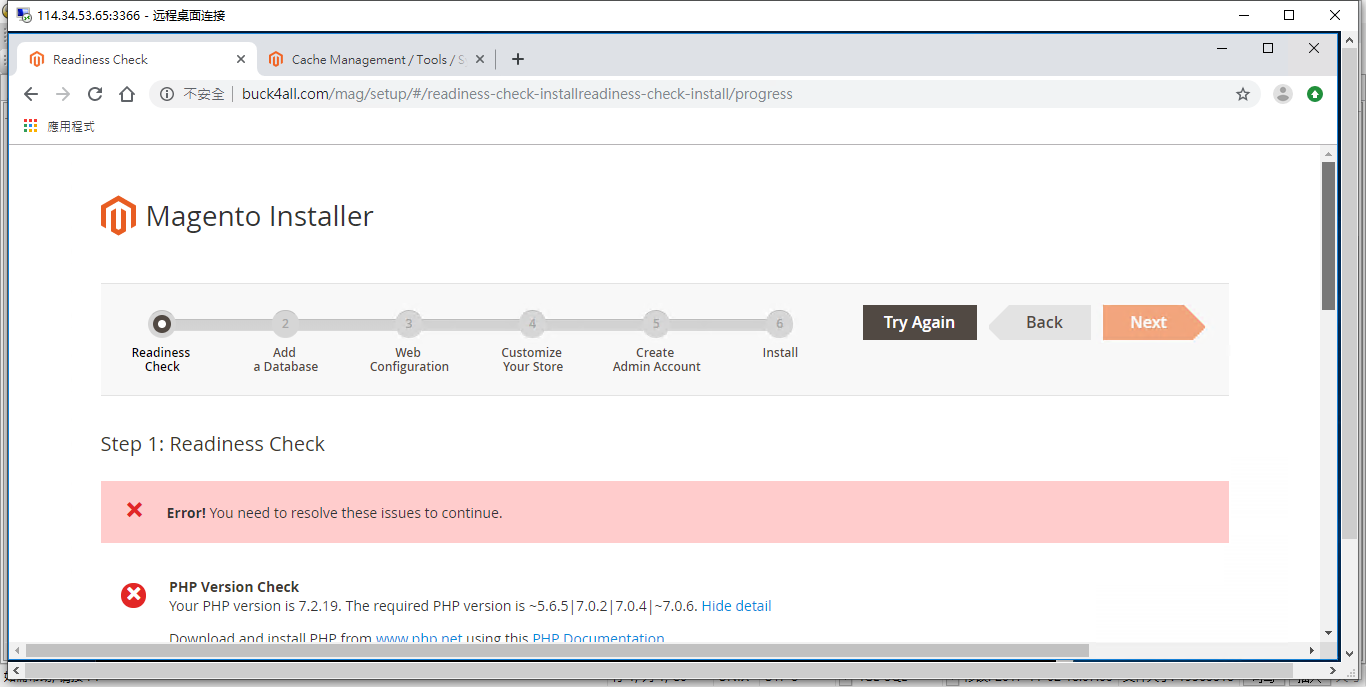Go back using the browser back arrow

click(x=31, y=94)
